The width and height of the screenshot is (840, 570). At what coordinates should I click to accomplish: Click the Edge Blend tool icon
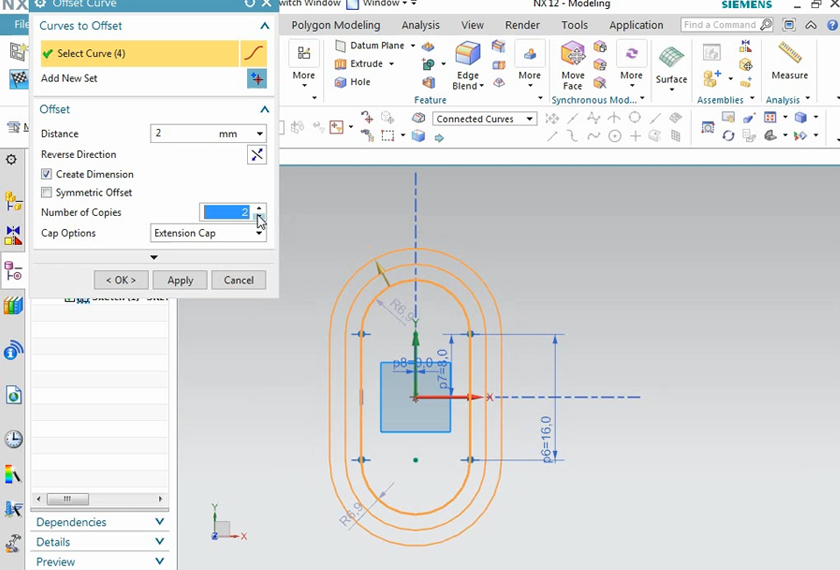[467, 54]
